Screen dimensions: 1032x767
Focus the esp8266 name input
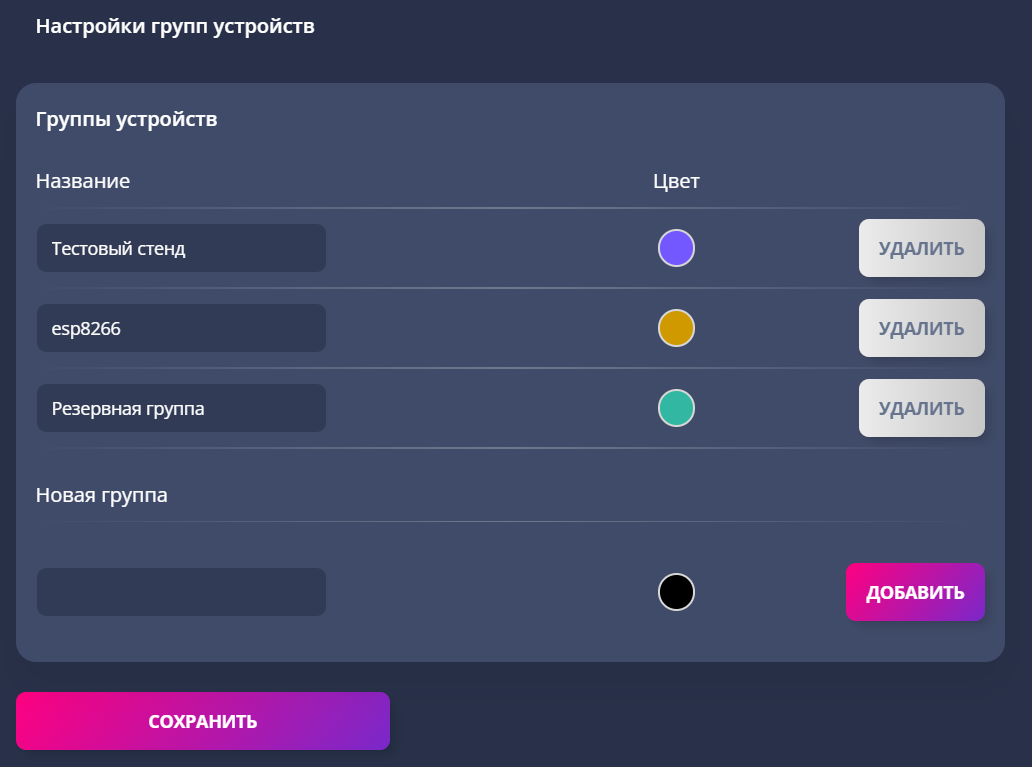(x=181, y=328)
